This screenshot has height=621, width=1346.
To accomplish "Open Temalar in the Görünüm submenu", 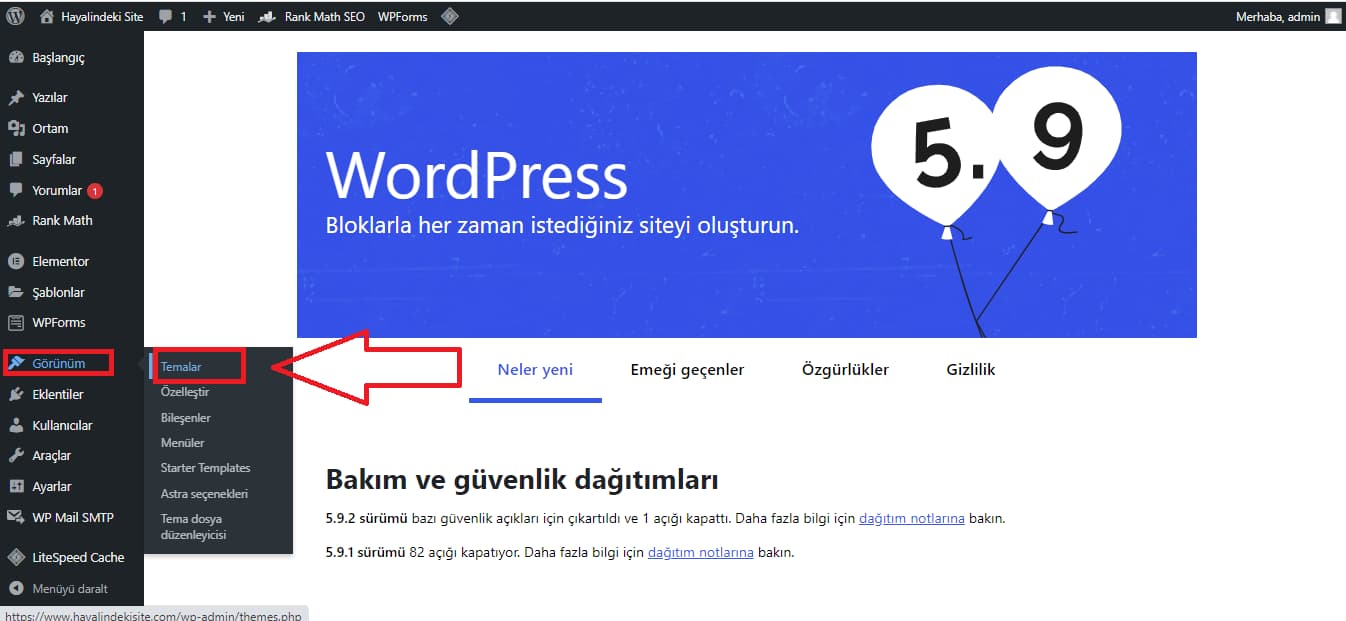I will (181, 367).
